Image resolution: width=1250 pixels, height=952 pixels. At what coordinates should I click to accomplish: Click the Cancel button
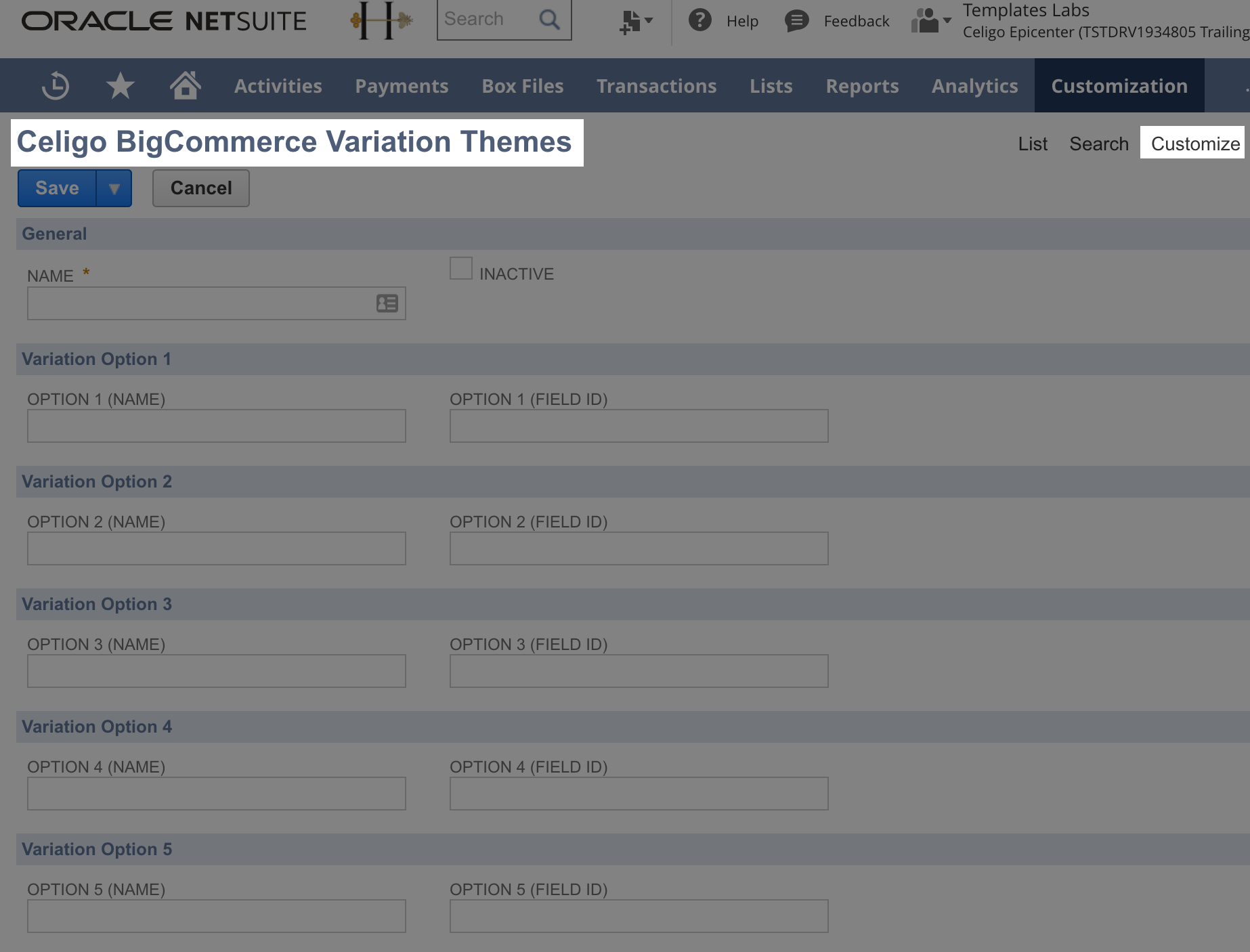(x=201, y=188)
